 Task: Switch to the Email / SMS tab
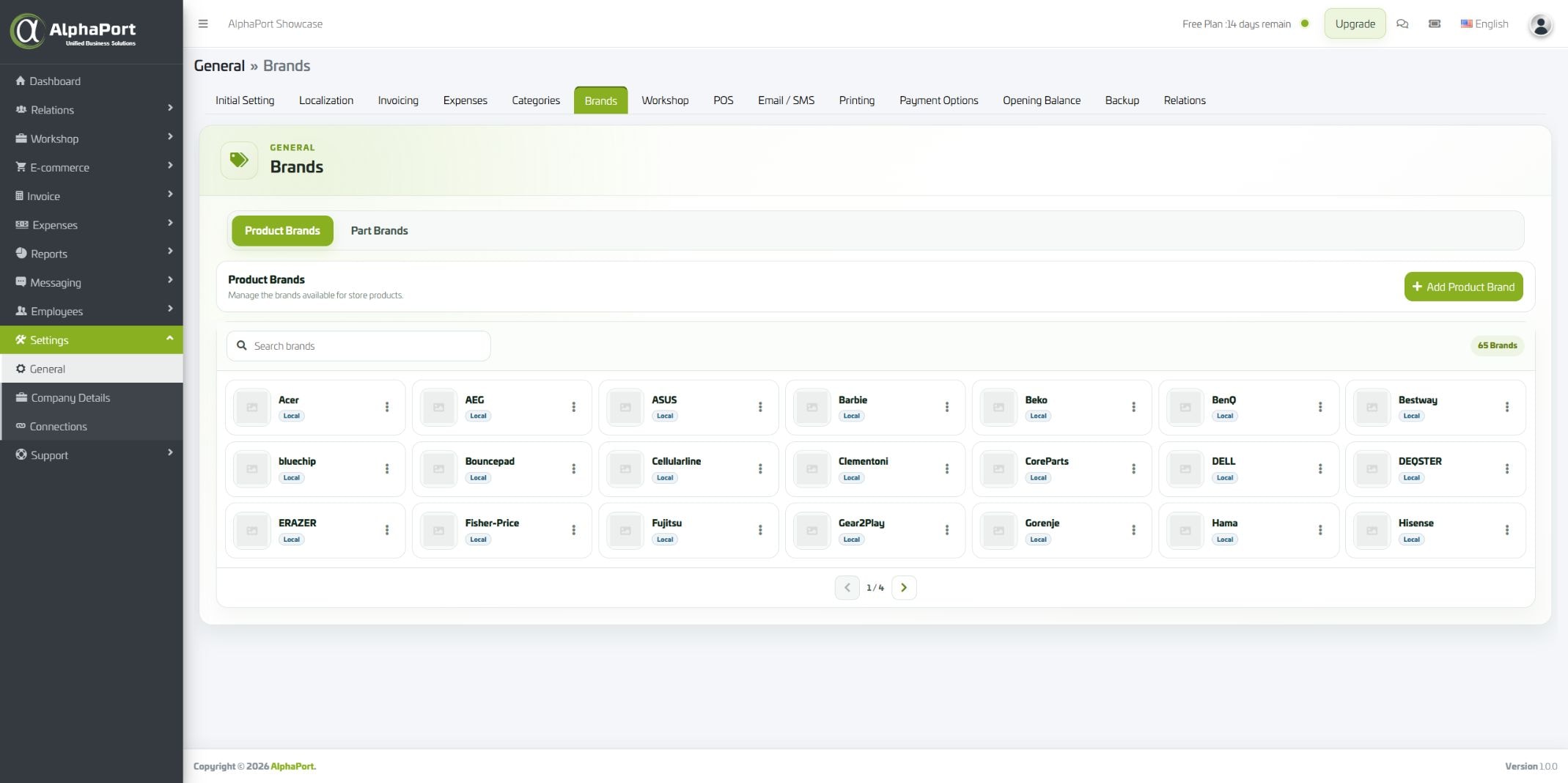pos(786,100)
